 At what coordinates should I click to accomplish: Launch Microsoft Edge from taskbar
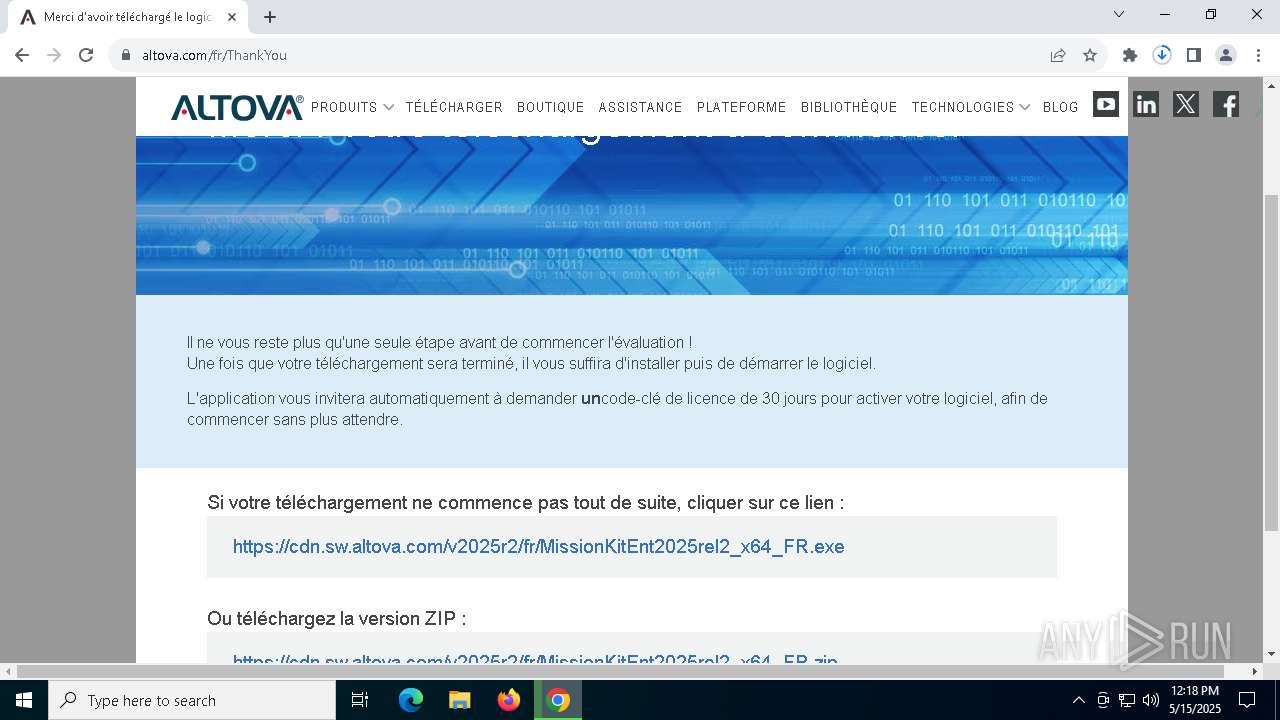pos(411,700)
